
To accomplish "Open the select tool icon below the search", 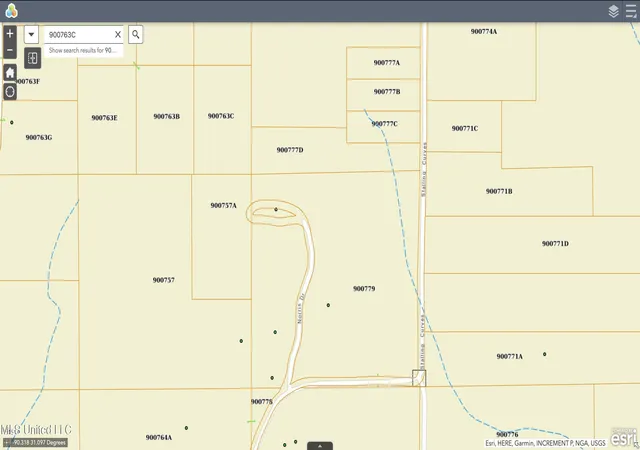I will [33, 58].
